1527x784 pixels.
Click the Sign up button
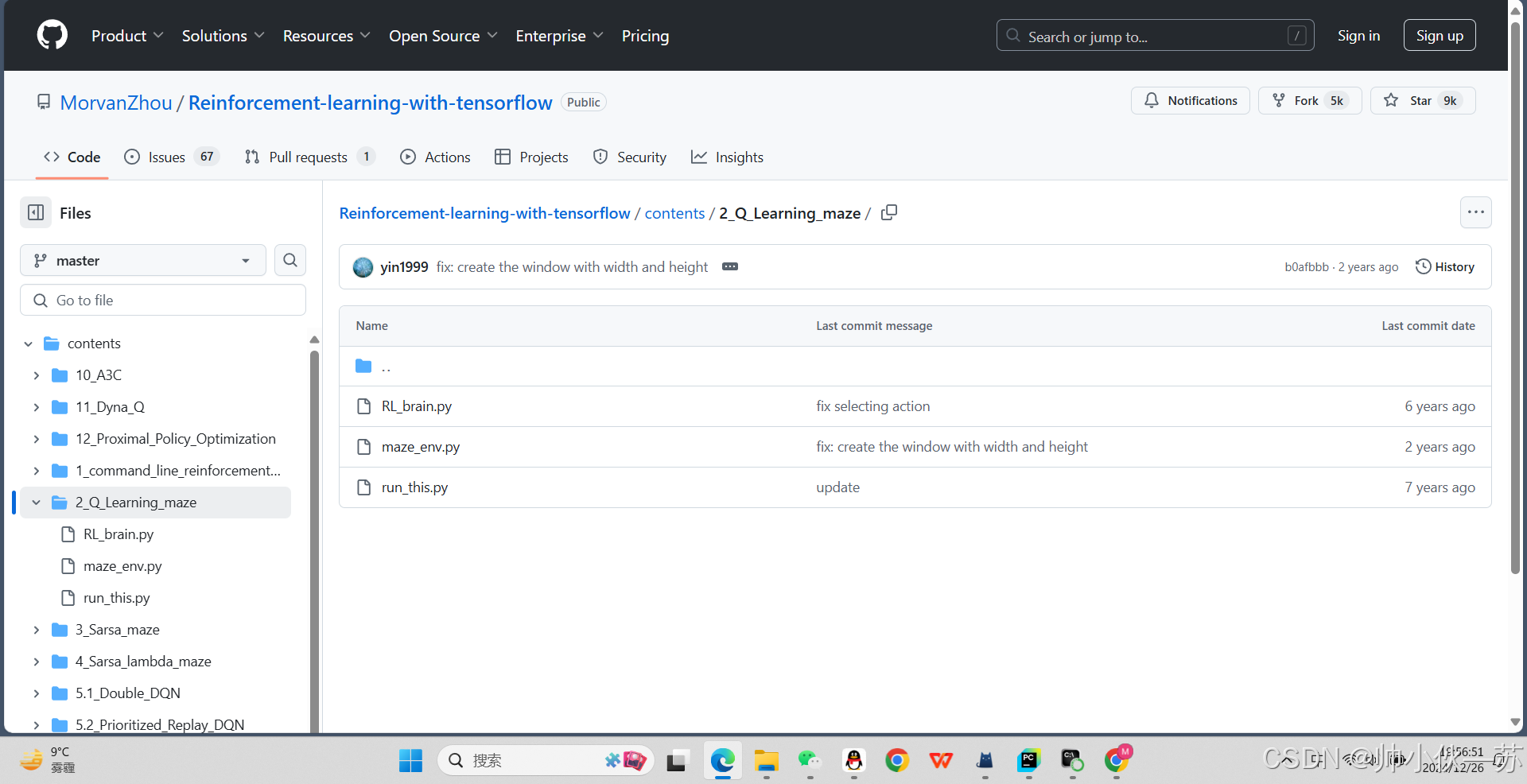tap(1440, 36)
